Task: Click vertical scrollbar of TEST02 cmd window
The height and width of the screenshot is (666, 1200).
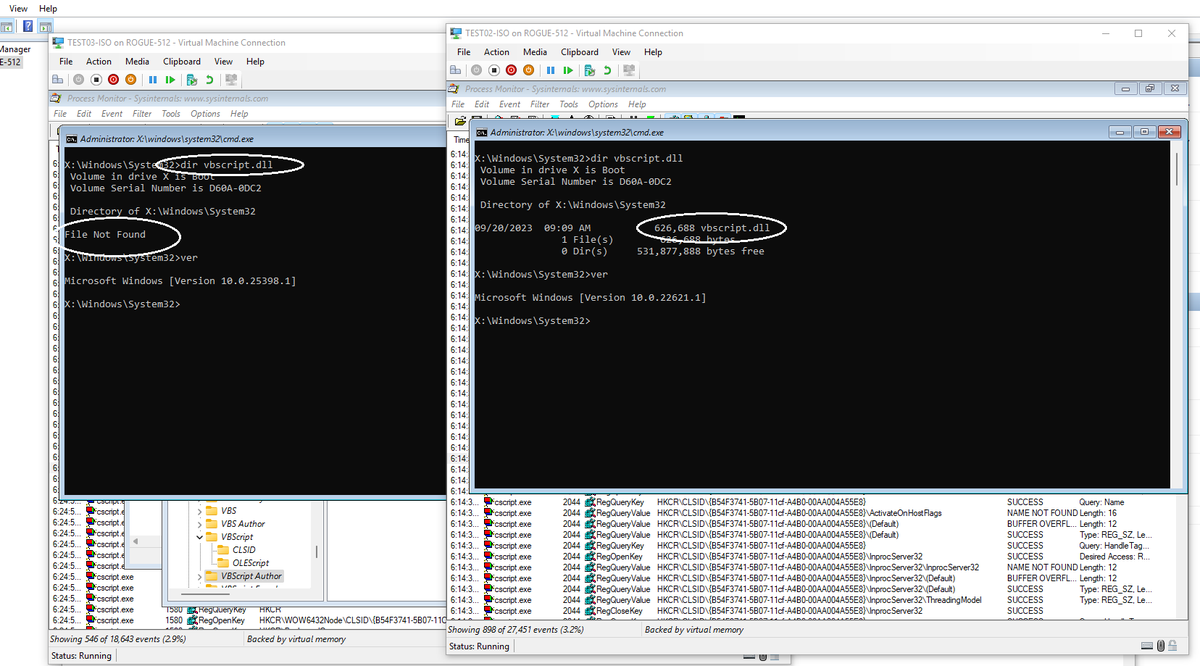Action: [x=1178, y=315]
